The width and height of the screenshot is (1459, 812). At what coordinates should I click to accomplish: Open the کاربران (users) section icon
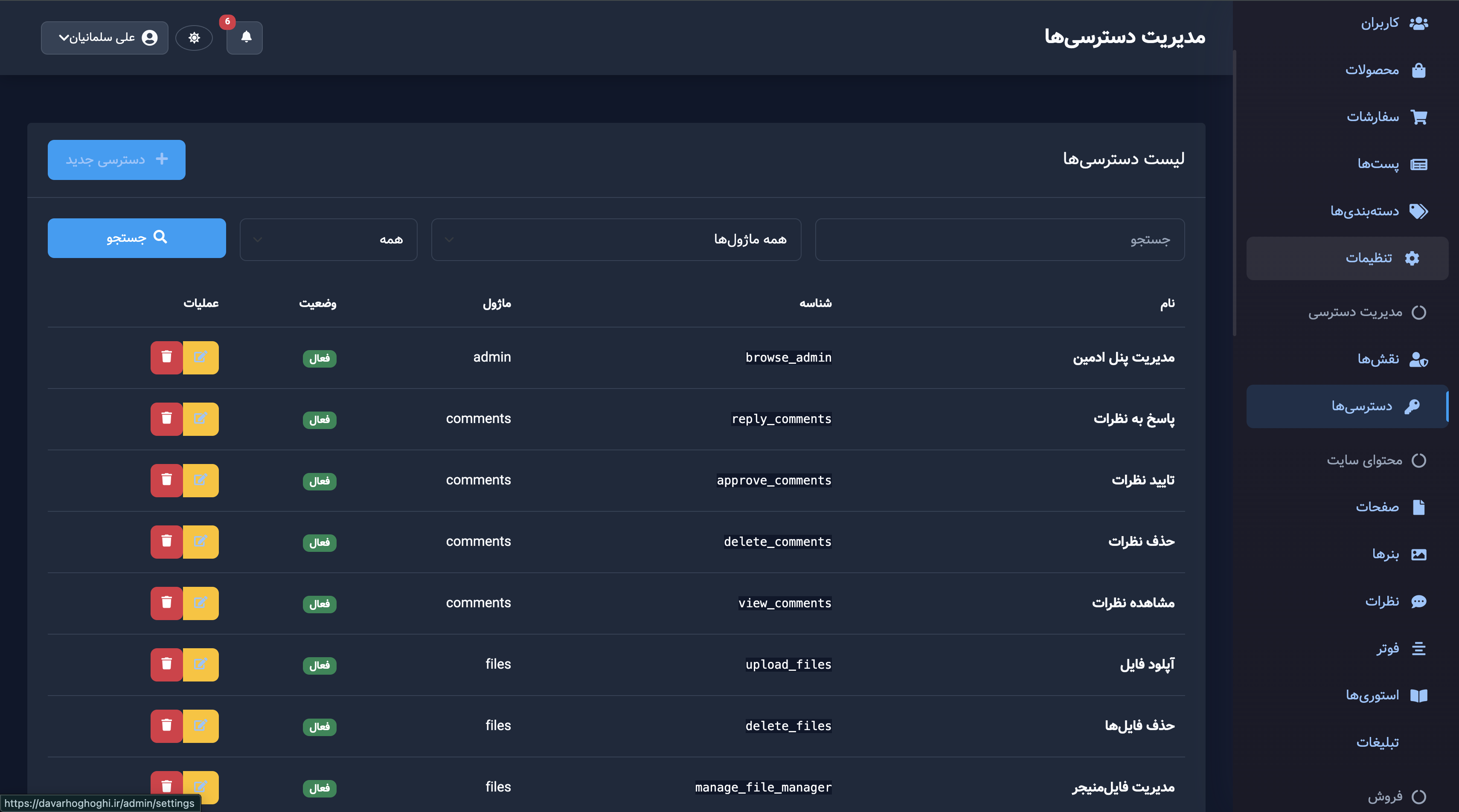click(x=1419, y=22)
